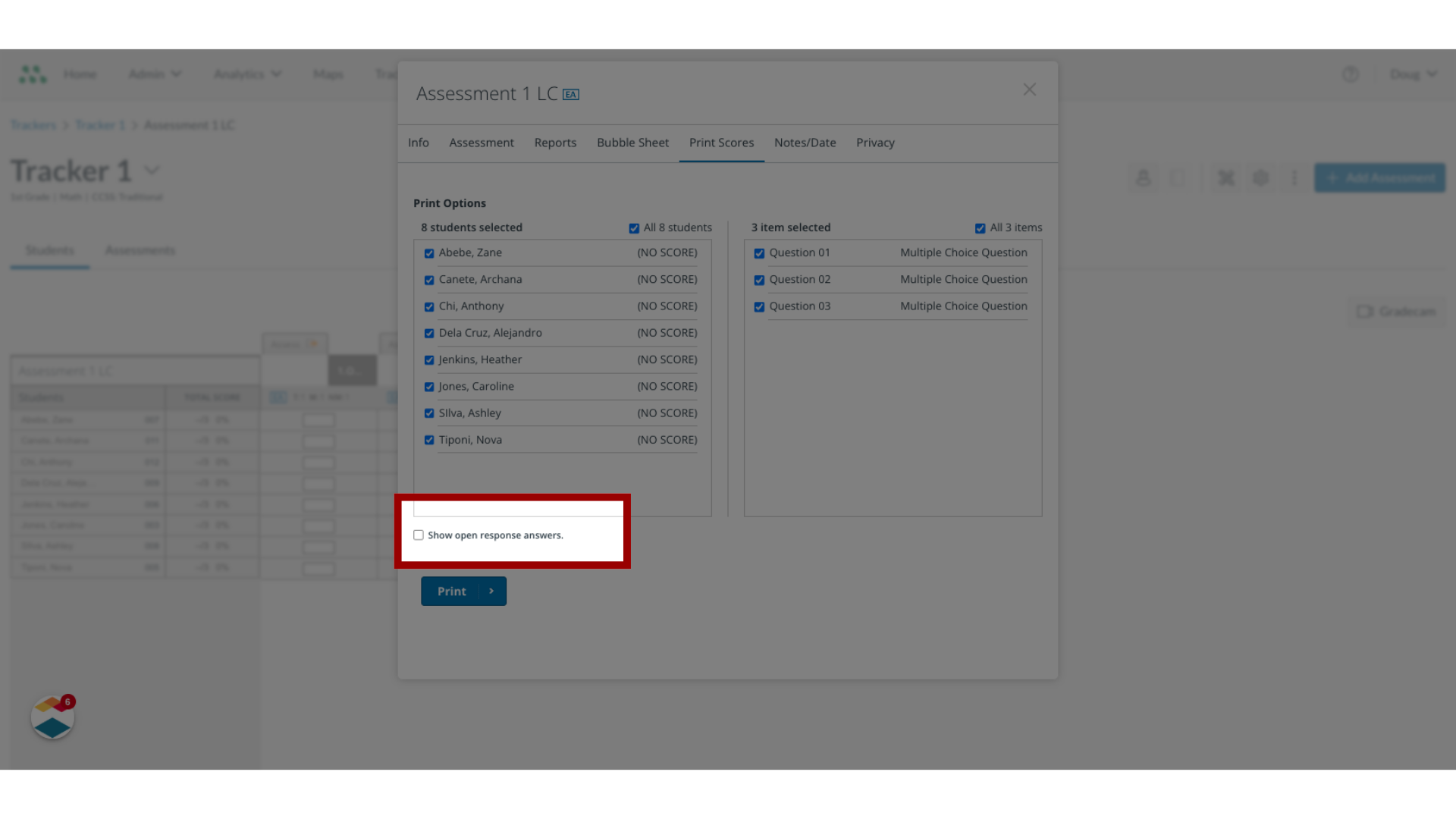Expand the Tracker 1 title dropdown
The height and width of the screenshot is (819, 1456).
tap(152, 171)
